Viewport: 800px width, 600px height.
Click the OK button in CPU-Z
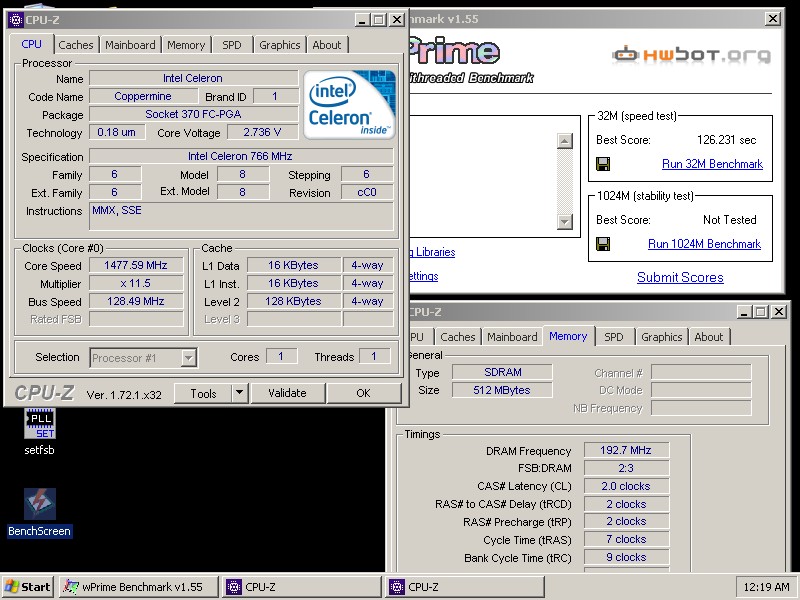363,393
